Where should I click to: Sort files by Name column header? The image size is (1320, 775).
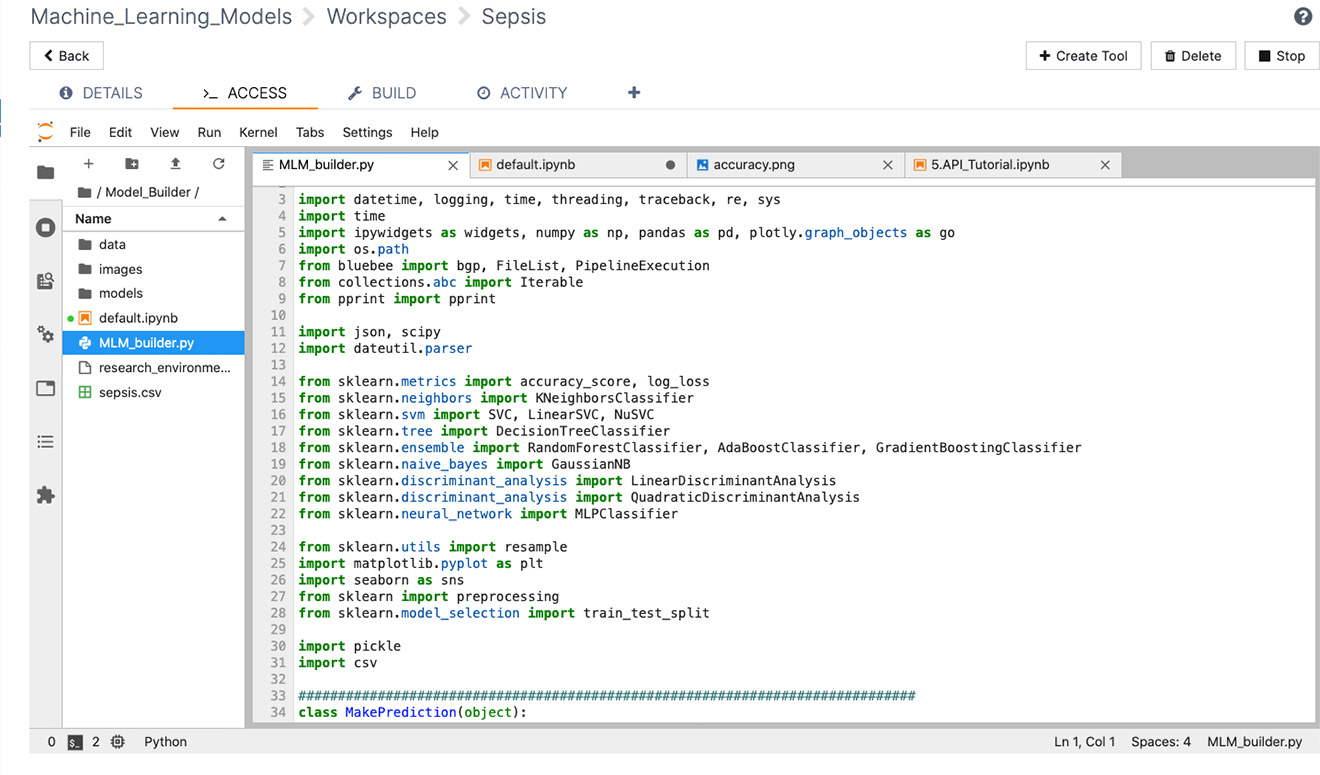[93, 219]
